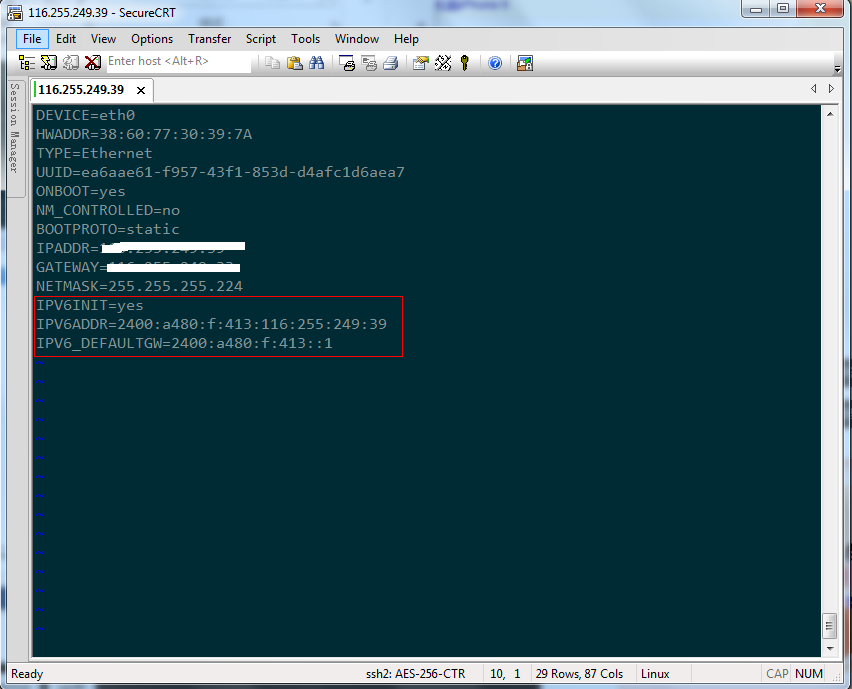Click the terminal scrollbar up arrow

829,113
